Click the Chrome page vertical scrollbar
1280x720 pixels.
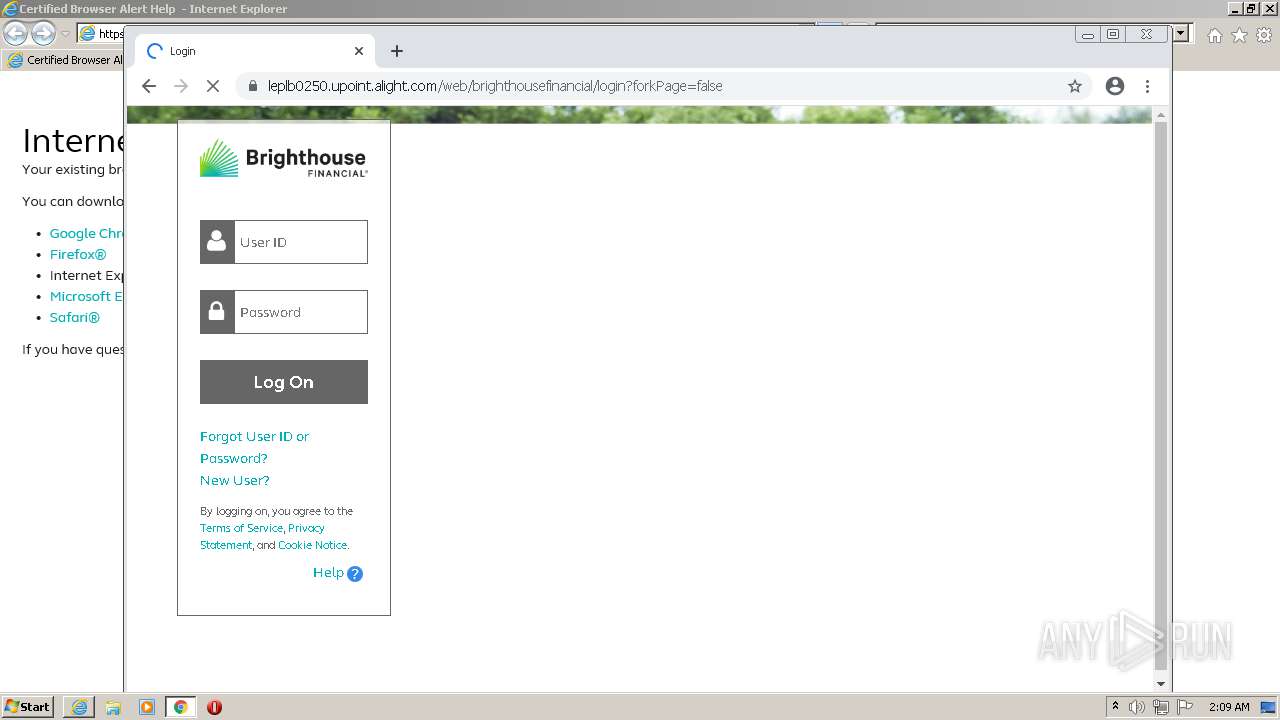(1161, 395)
